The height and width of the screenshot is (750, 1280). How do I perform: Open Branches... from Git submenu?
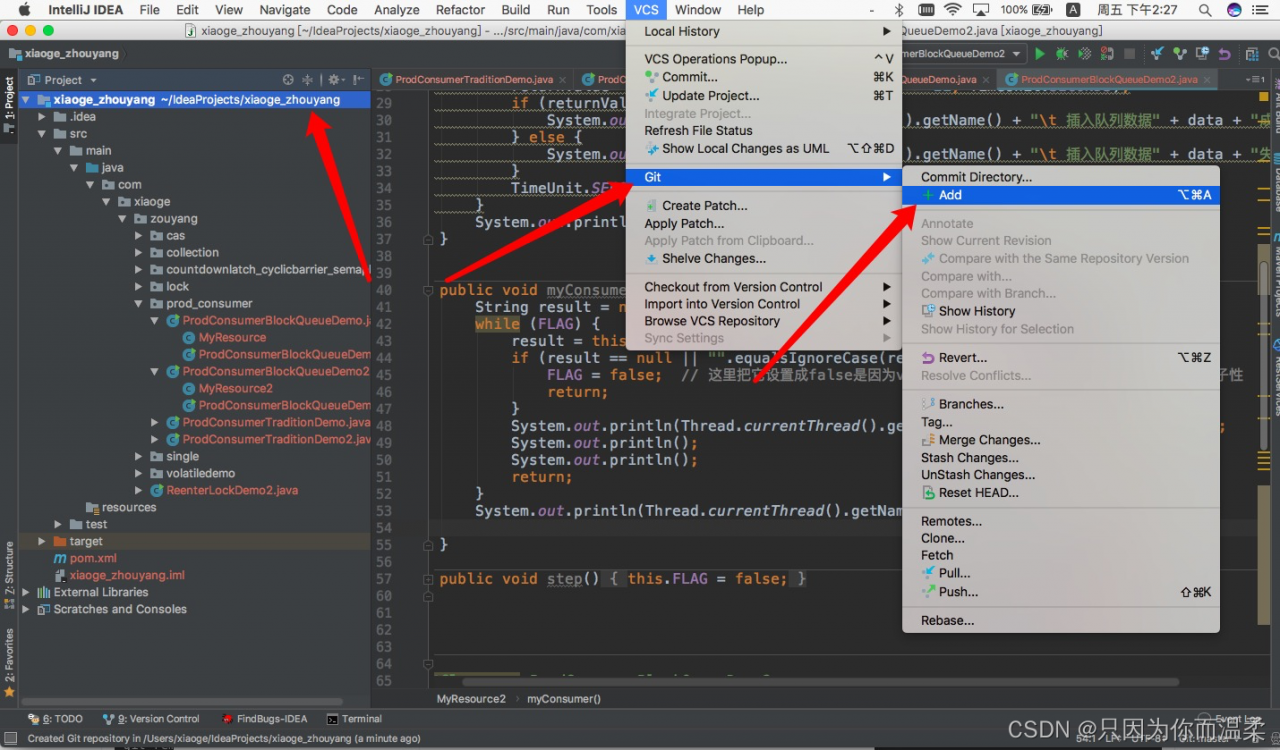(1061, 404)
